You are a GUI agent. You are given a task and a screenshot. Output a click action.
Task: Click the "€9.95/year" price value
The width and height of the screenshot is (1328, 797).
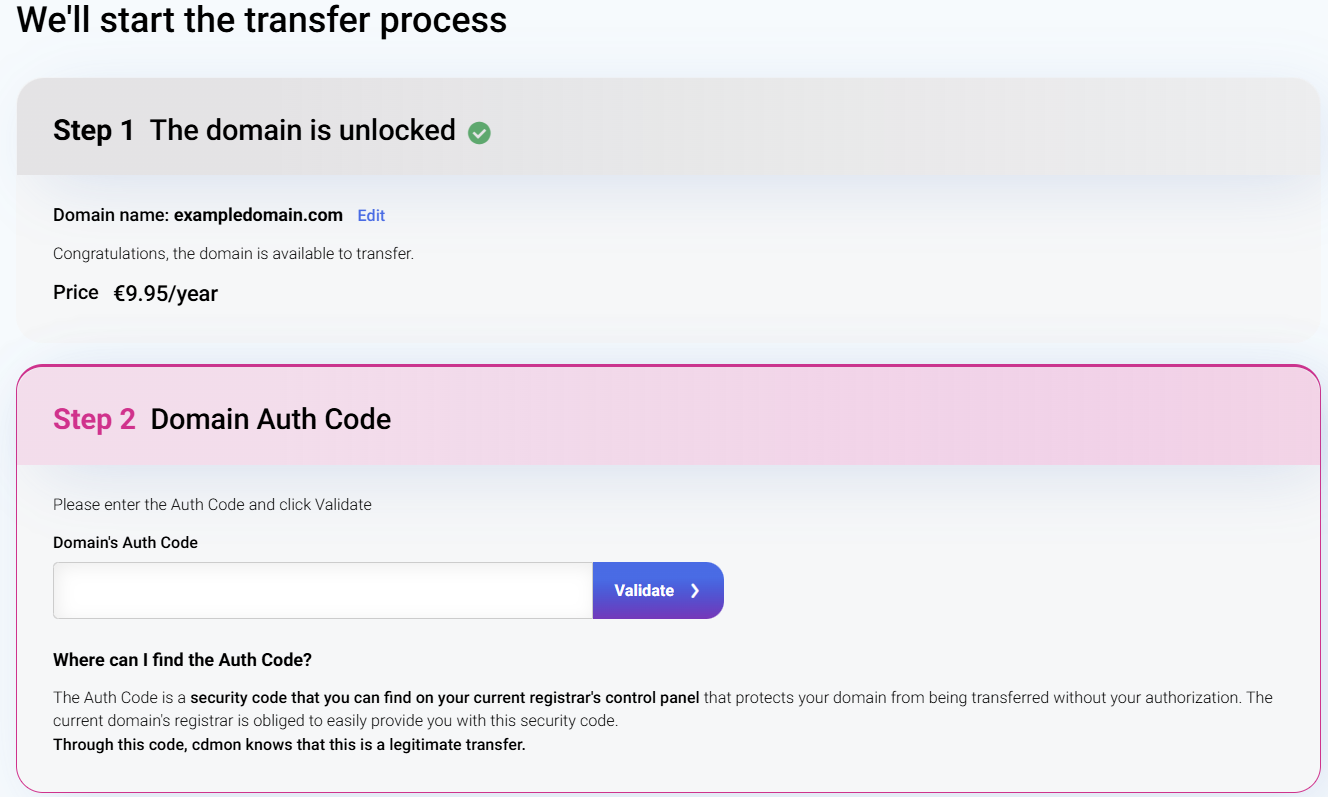pos(166,294)
